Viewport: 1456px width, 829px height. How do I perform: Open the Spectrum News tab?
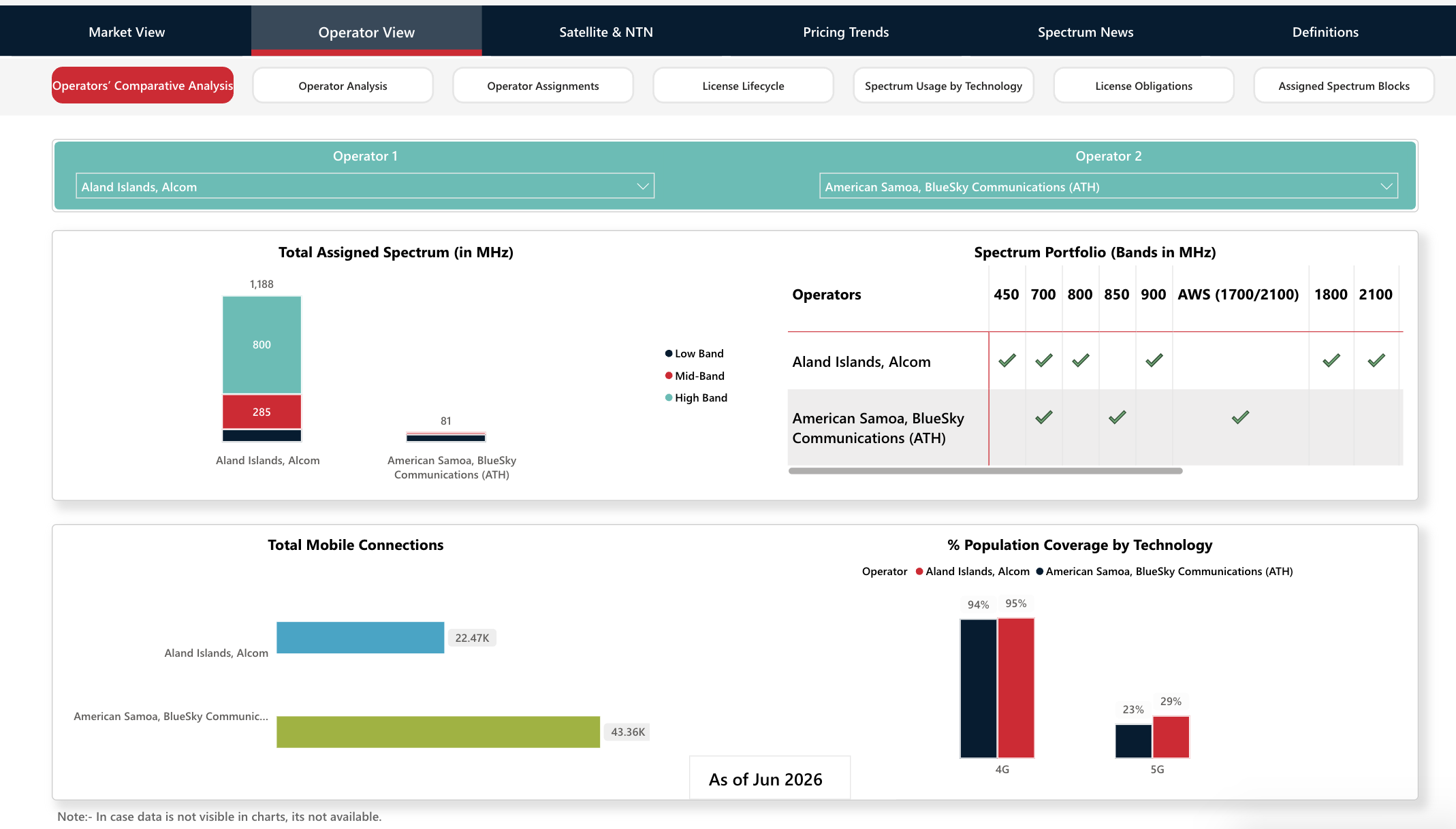1086,32
